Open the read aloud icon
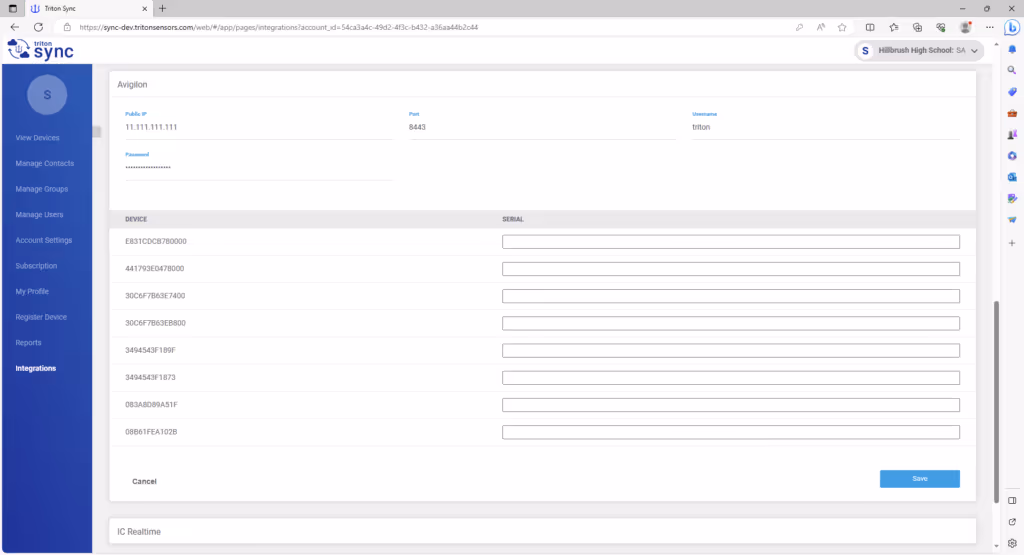 tap(821, 27)
